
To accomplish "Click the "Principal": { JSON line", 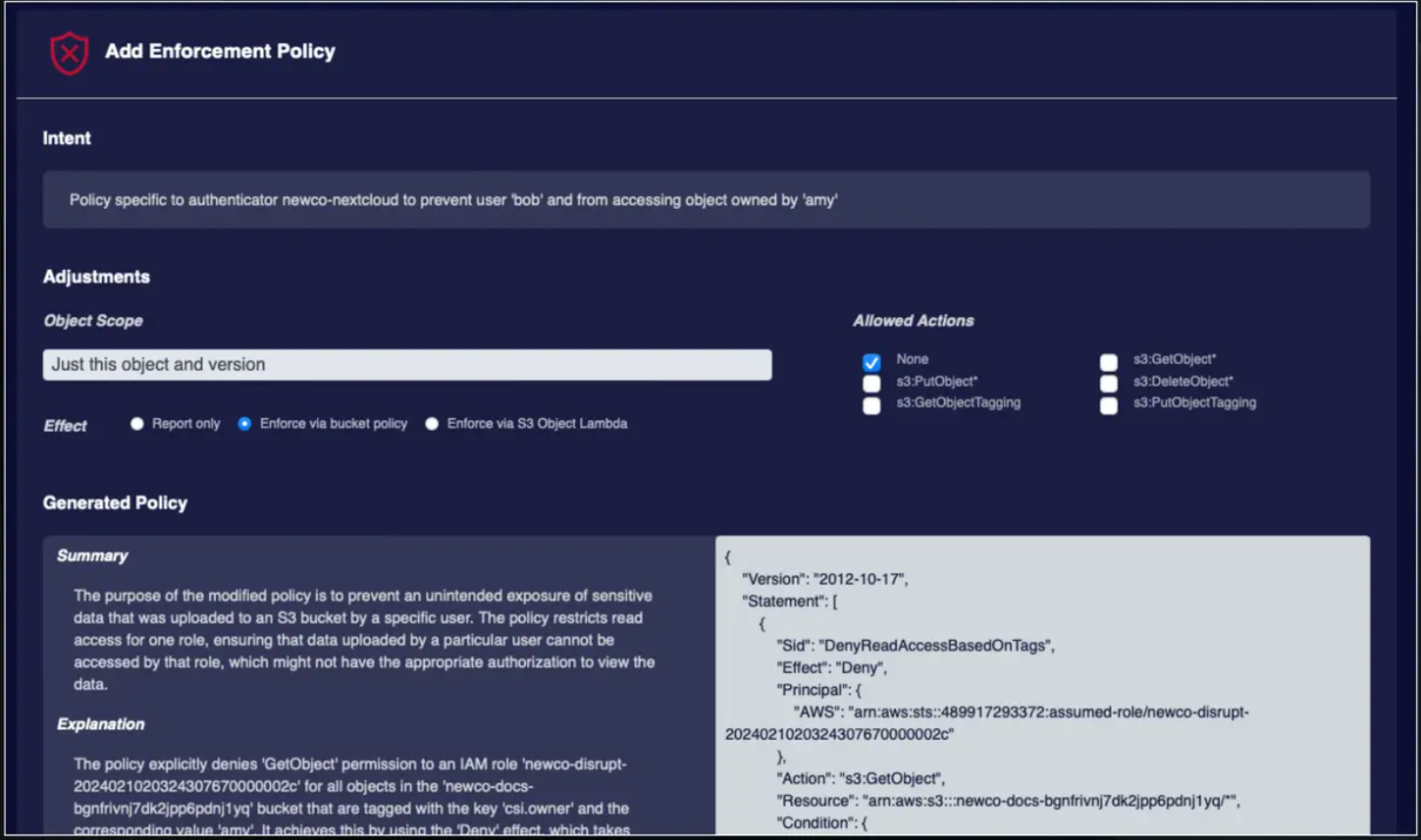I will click(x=818, y=690).
